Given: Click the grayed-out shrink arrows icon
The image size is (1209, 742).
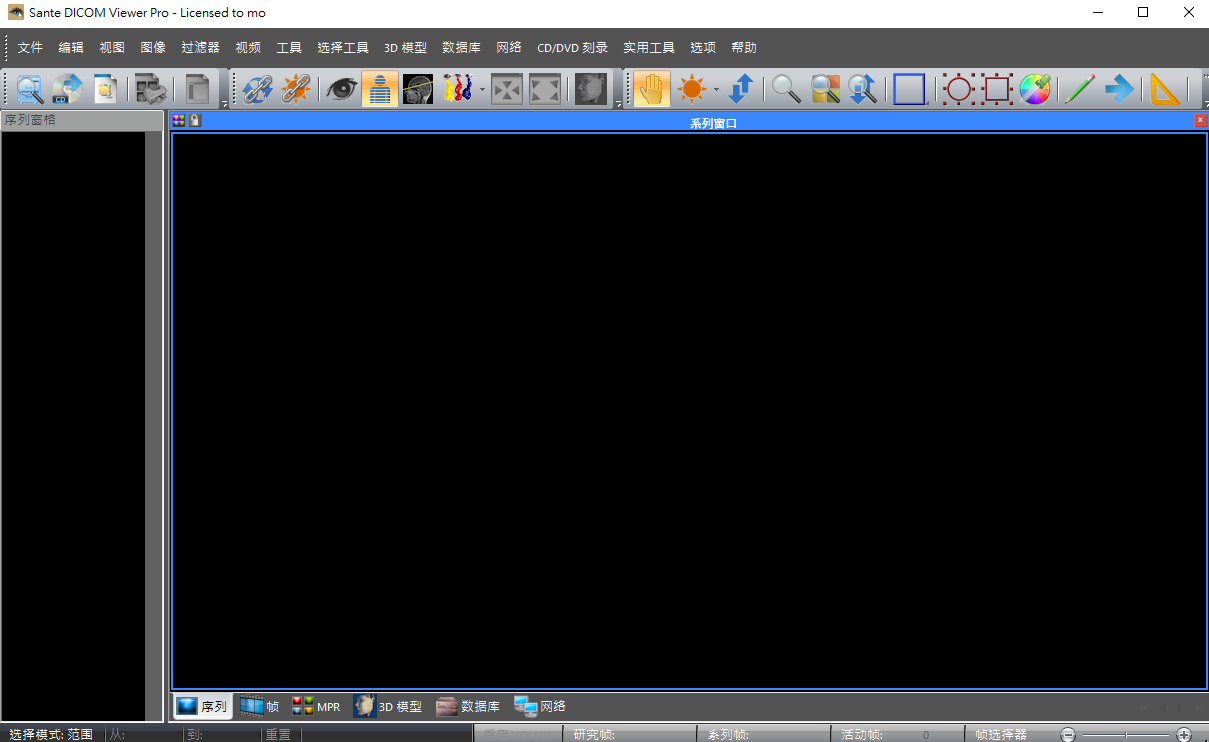Looking at the screenshot, I should [507, 89].
